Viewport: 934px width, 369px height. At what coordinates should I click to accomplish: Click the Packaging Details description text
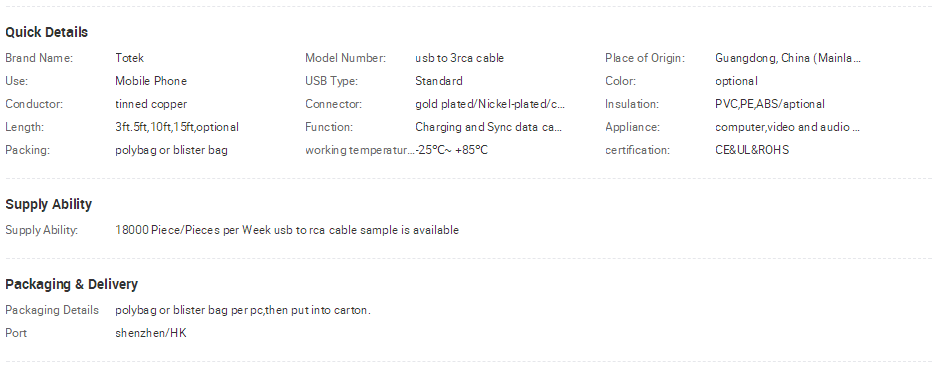pos(242,310)
